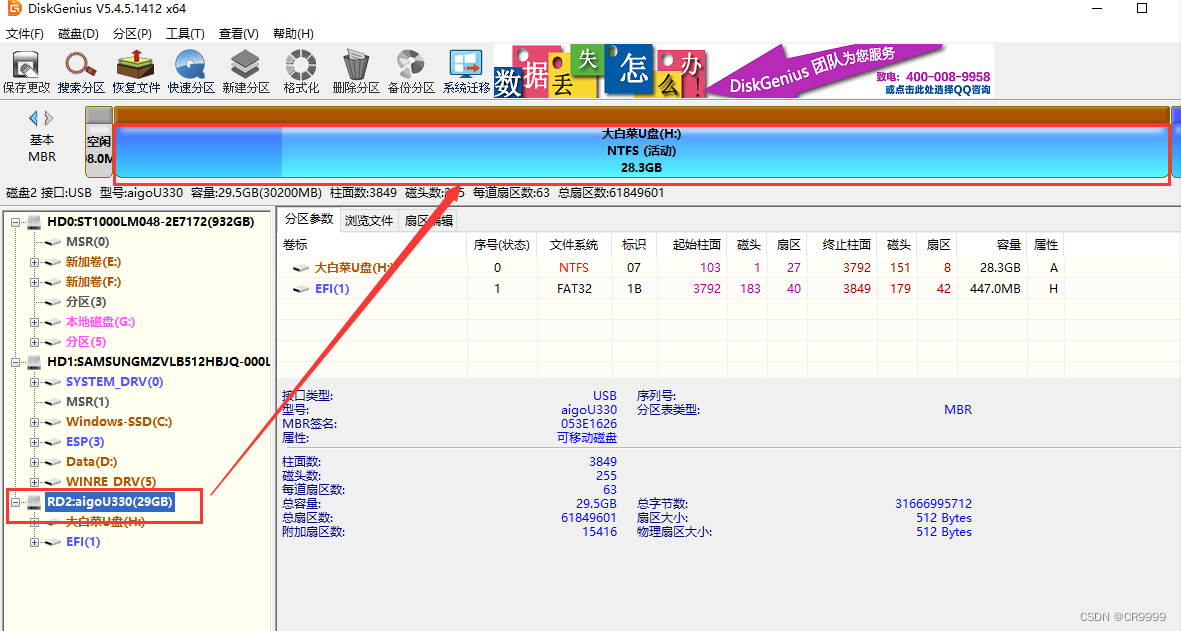The height and width of the screenshot is (631, 1181).
Task: Open the 查看(V) menu
Action: click(239, 34)
